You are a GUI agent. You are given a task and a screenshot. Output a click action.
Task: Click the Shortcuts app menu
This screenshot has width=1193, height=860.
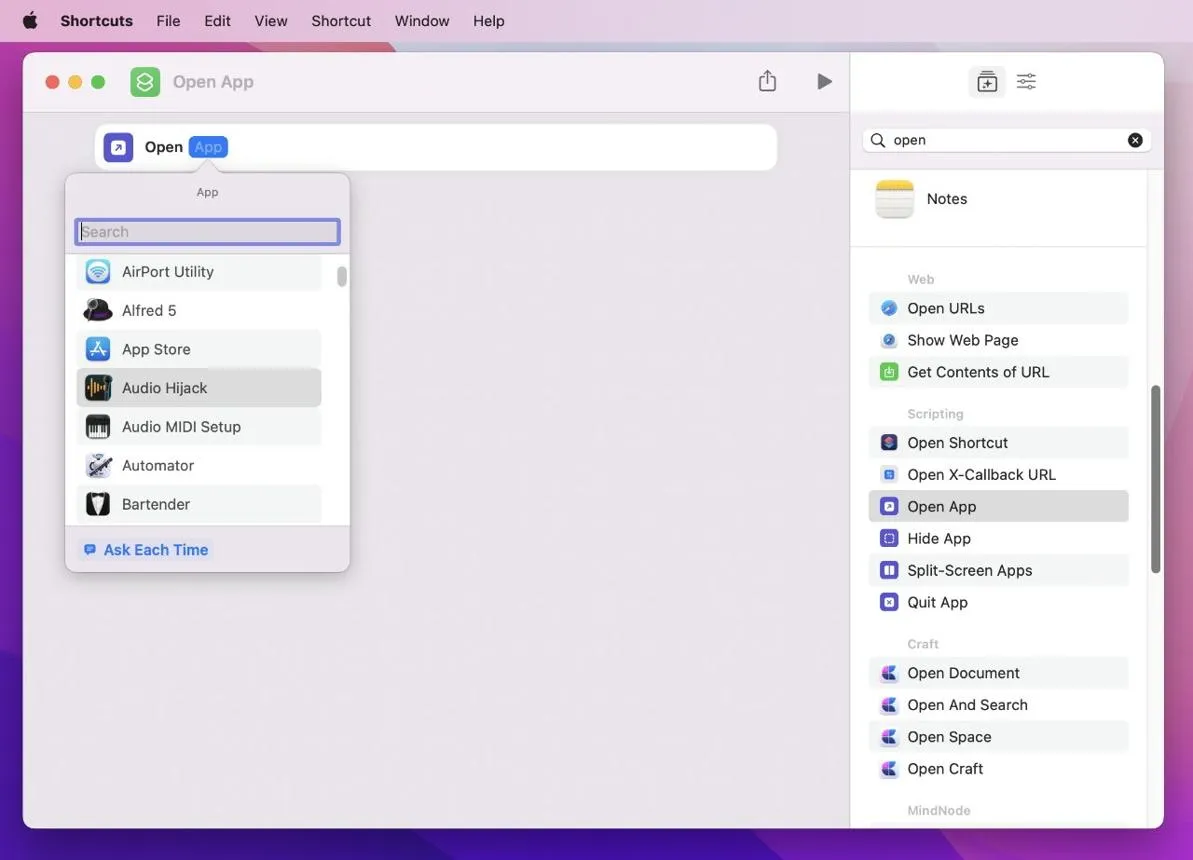97,21
